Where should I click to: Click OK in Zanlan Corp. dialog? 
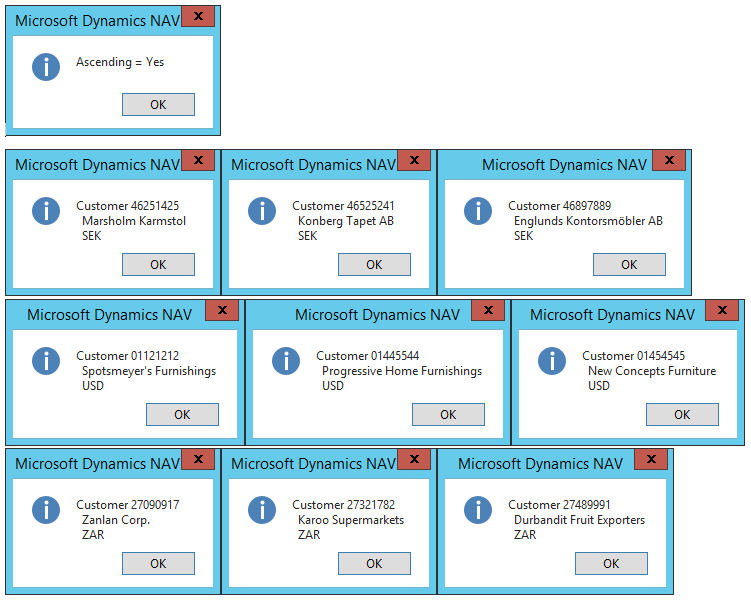pyautogui.click(x=159, y=563)
